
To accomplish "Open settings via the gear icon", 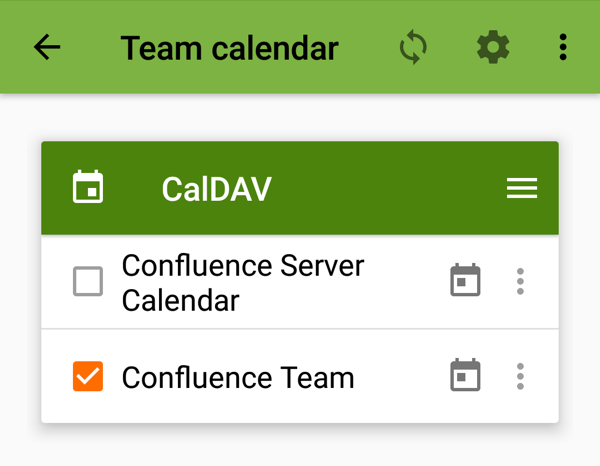I will tap(492, 48).
